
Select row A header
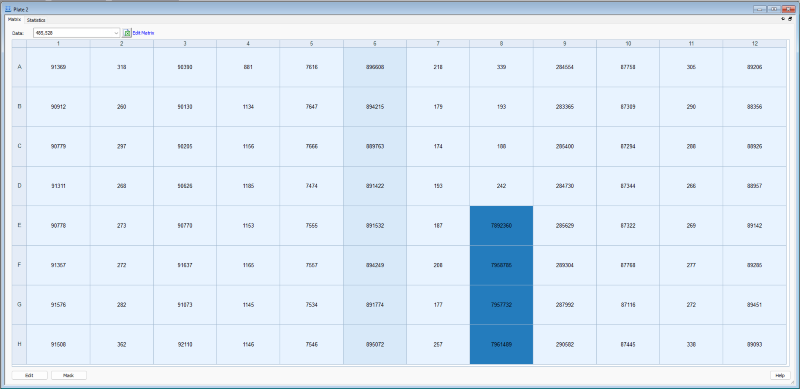(19, 67)
